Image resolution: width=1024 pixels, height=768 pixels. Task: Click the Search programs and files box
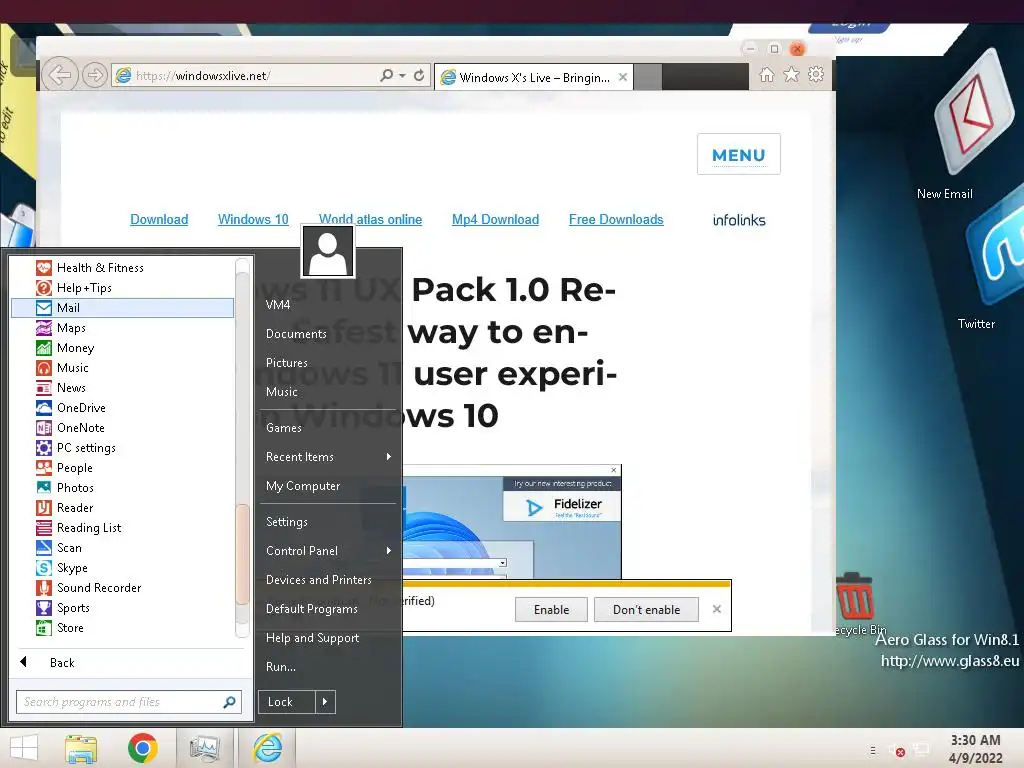pyautogui.click(x=129, y=702)
